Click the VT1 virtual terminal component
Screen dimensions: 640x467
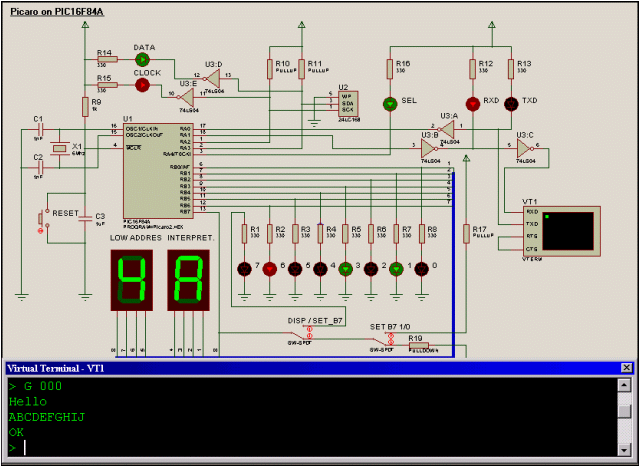click(x=562, y=231)
